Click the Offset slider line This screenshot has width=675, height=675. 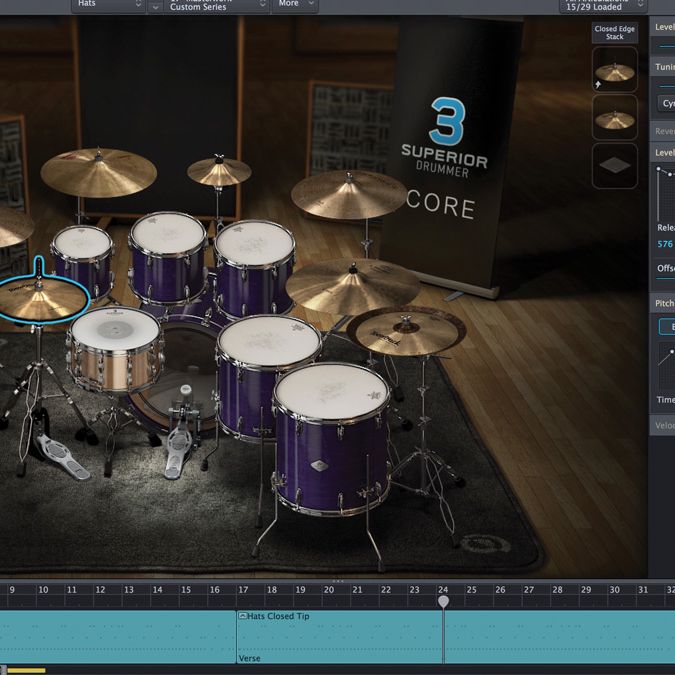pos(666,279)
